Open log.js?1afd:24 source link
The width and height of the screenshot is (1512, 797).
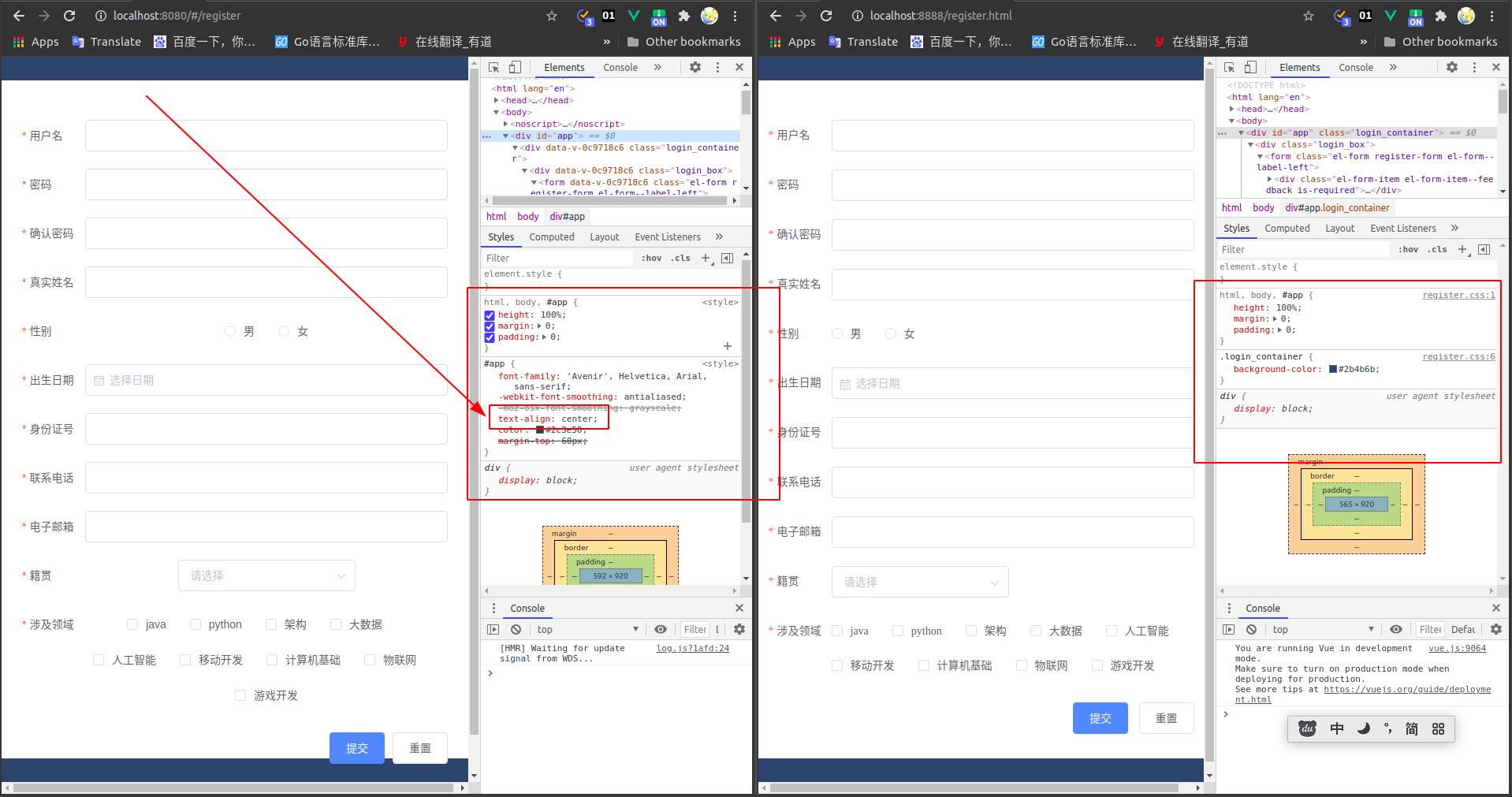pos(693,649)
